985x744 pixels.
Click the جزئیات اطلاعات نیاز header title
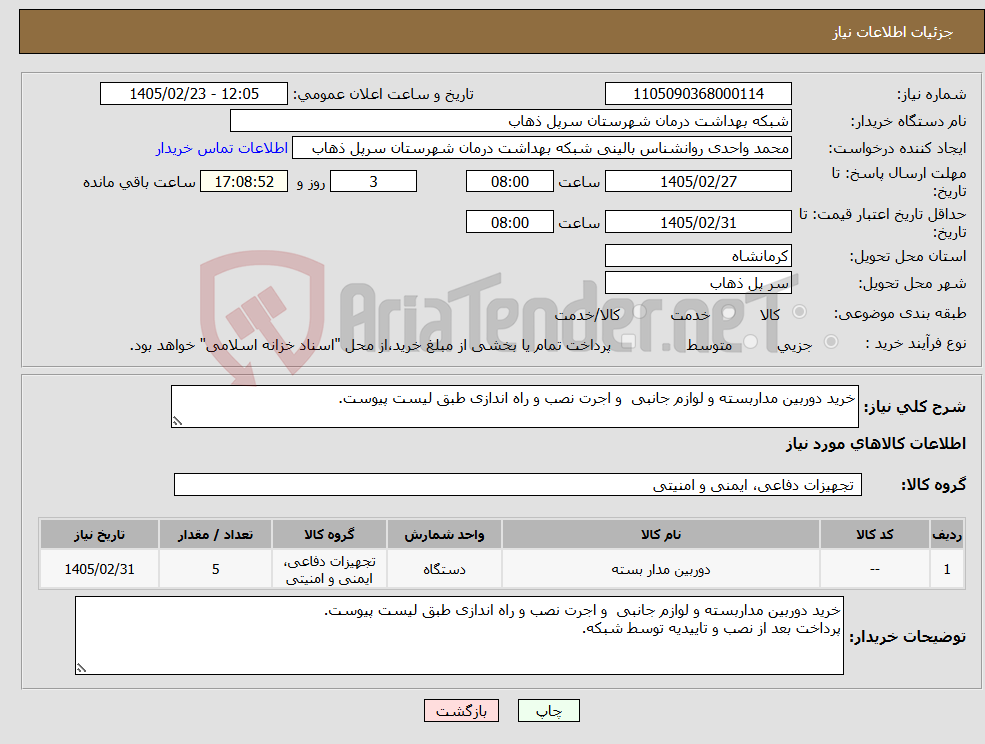tap(892, 32)
